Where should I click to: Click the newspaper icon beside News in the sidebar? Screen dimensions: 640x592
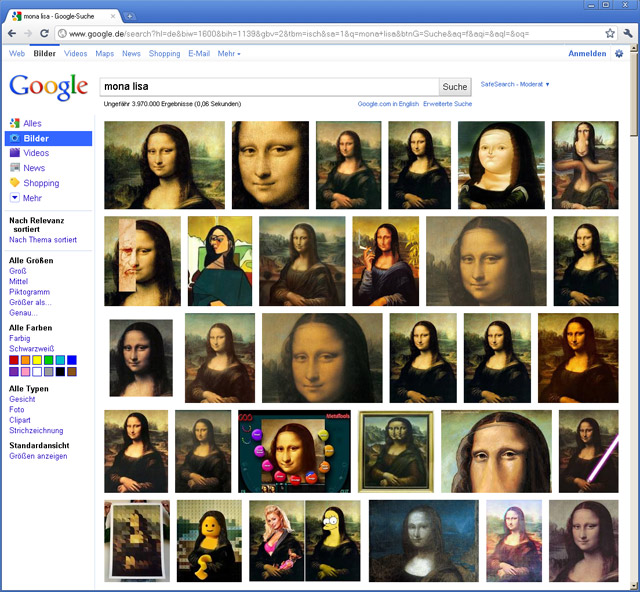(15, 167)
